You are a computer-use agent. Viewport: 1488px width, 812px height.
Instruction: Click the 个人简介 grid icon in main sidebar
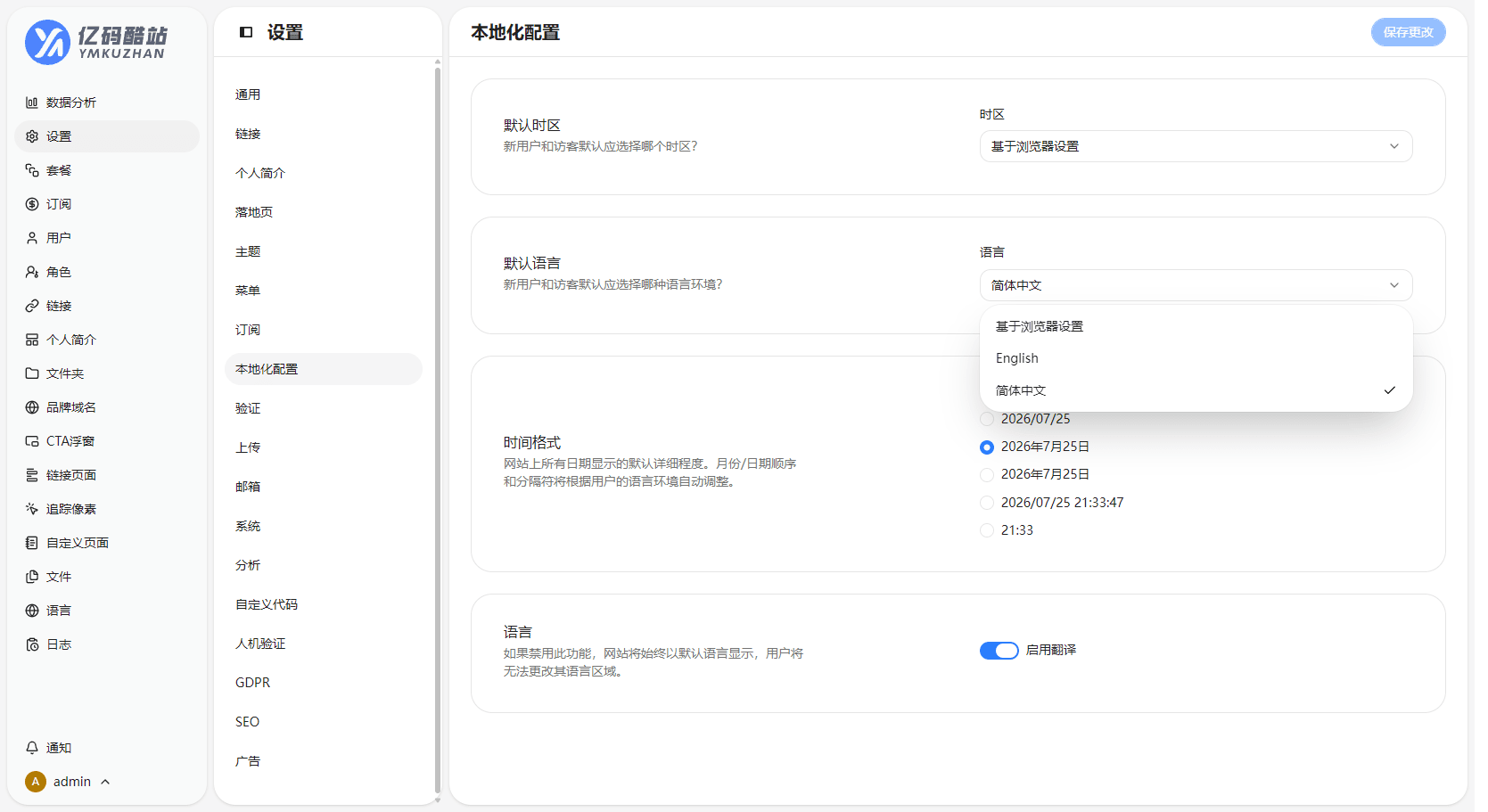point(32,340)
